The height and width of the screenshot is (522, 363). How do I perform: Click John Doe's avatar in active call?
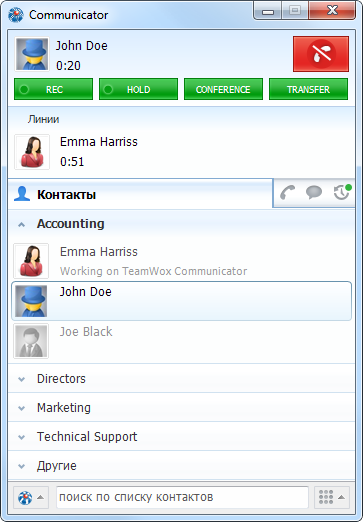coord(32,54)
